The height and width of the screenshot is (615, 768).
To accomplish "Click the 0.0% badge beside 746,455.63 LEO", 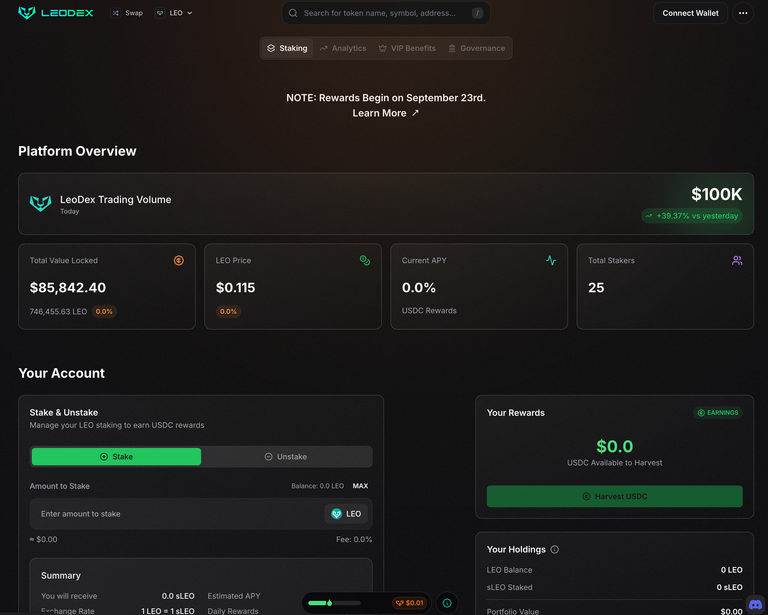I will point(104,311).
